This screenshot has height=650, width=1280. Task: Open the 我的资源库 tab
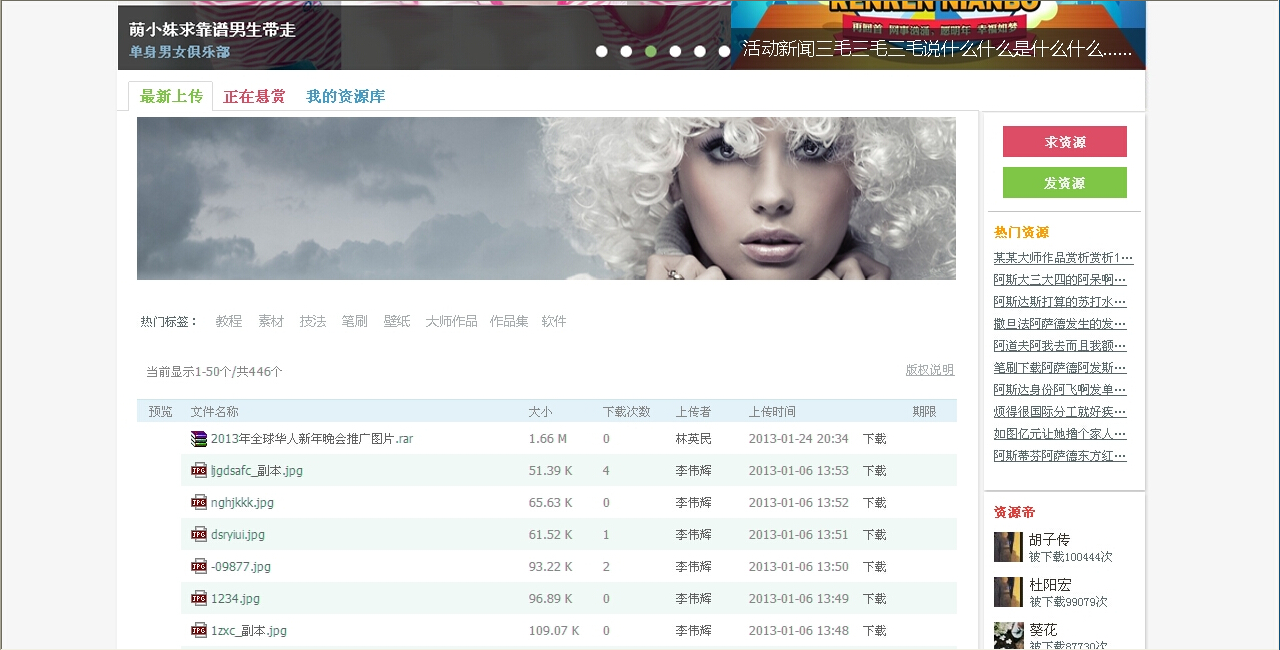coord(345,97)
